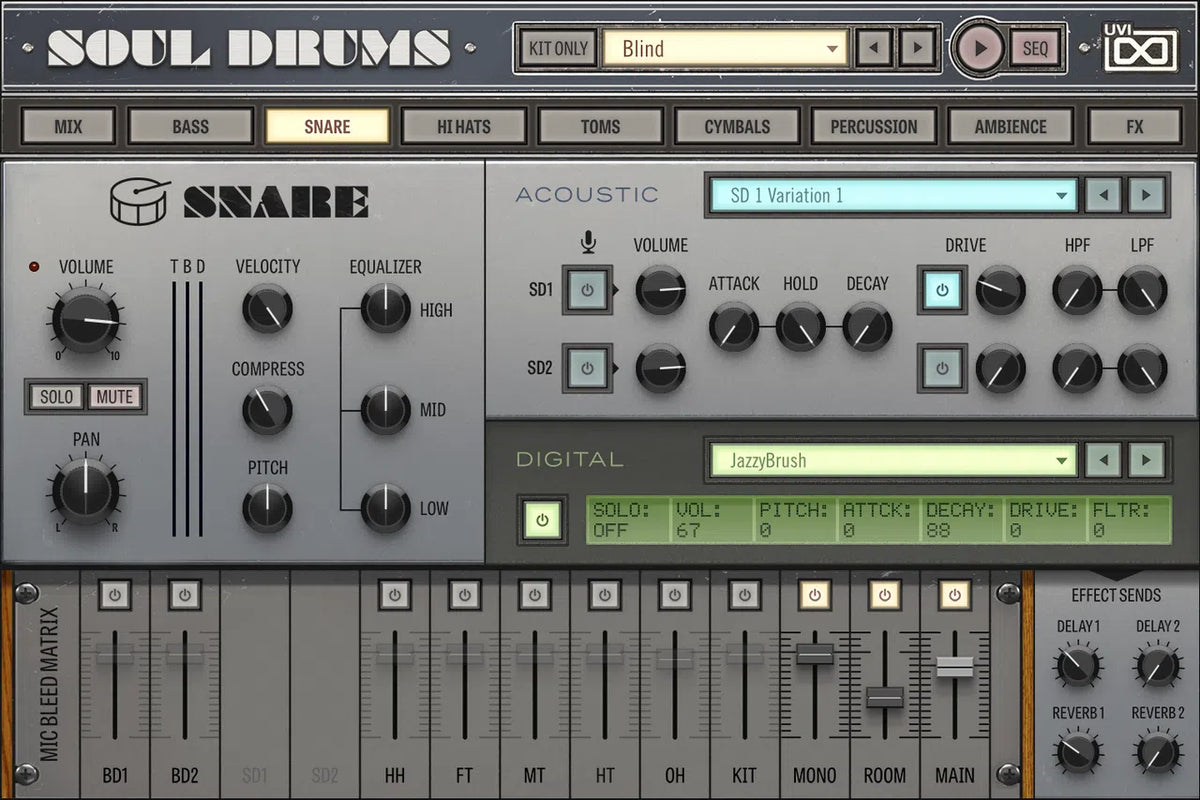Expand the JazzyBrush digital sample dropdown
This screenshot has width=1200, height=800.
[892, 460]
